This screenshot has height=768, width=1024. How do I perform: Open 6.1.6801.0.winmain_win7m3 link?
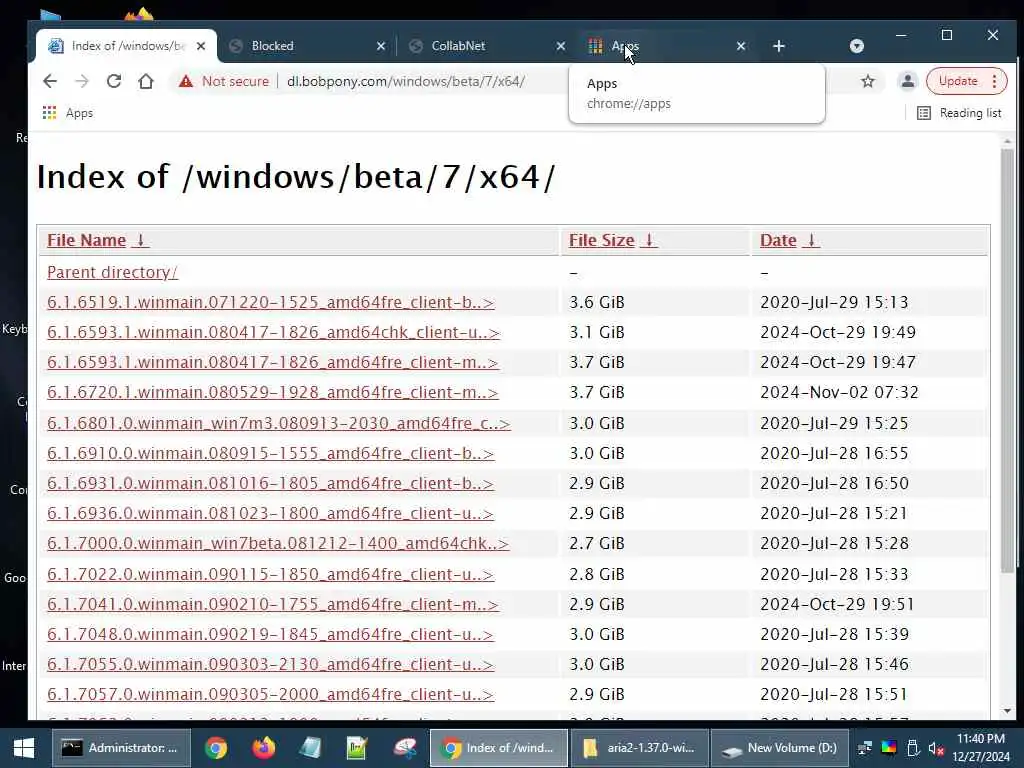pyautogui.click(x=278, y=423)
